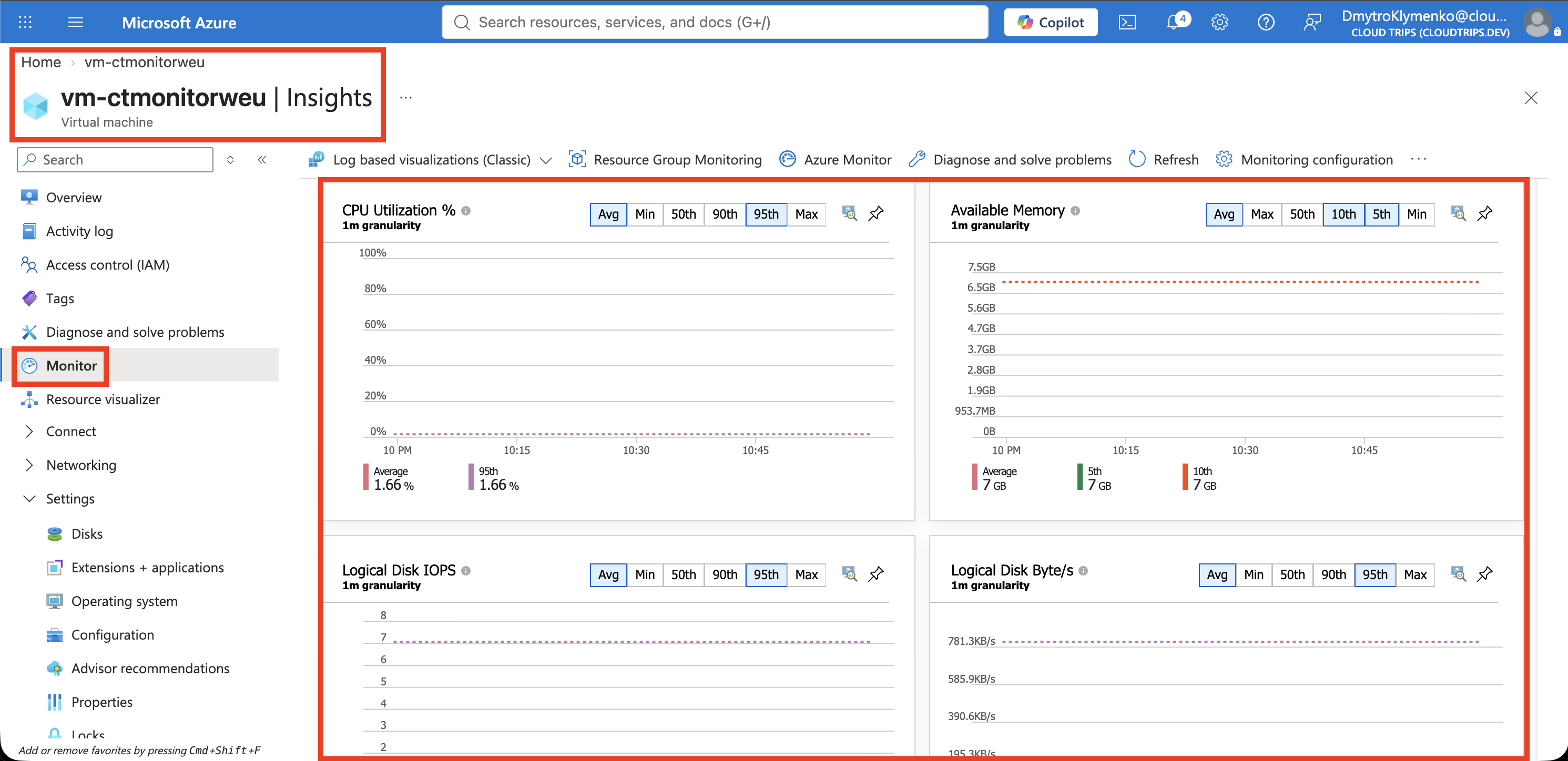Toggle 90th on Logical Disk Byte/s chart

click(x=1333, y=575)
